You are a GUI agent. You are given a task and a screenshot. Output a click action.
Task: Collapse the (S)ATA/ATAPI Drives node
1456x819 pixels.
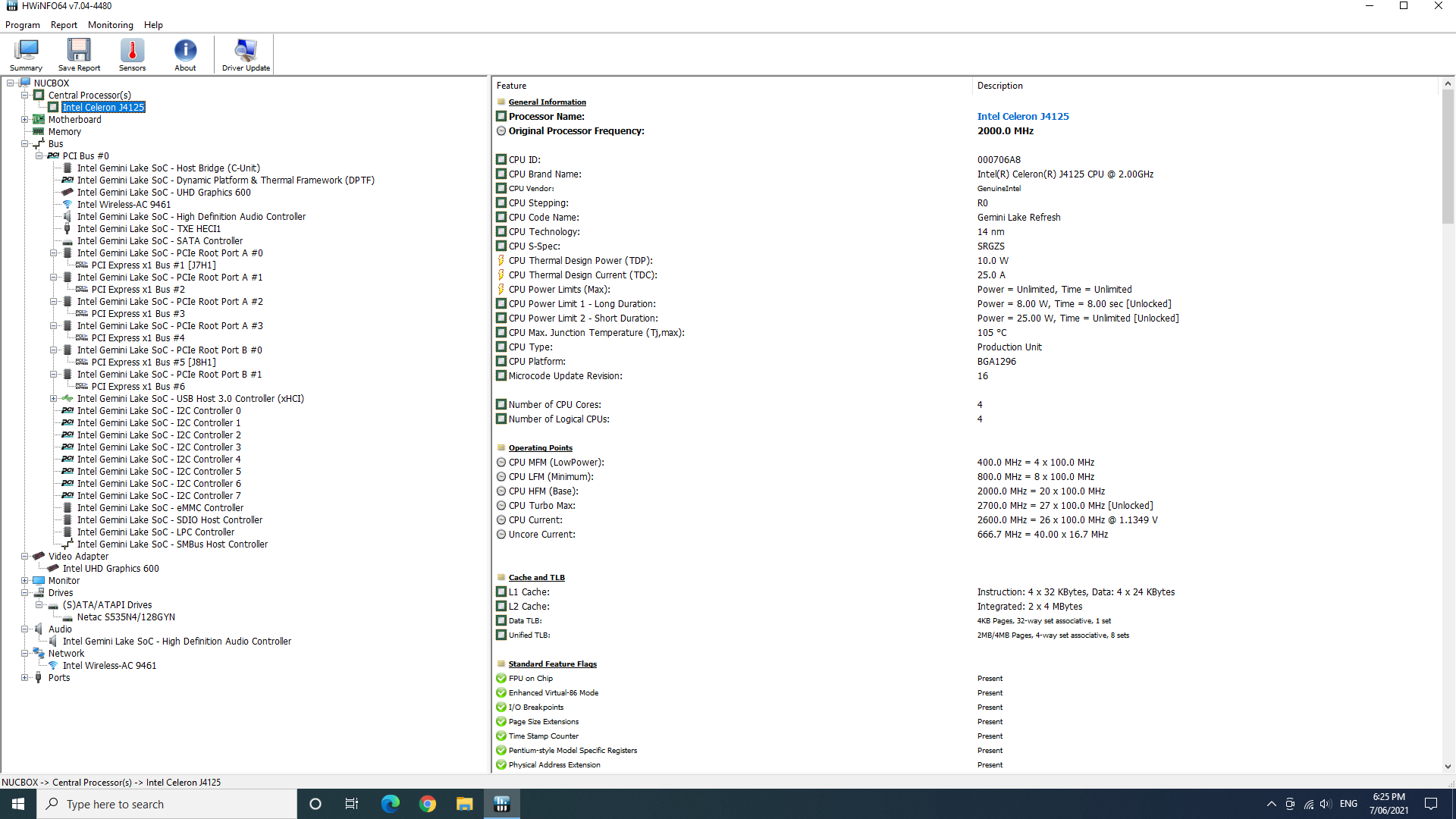(39, 605)
